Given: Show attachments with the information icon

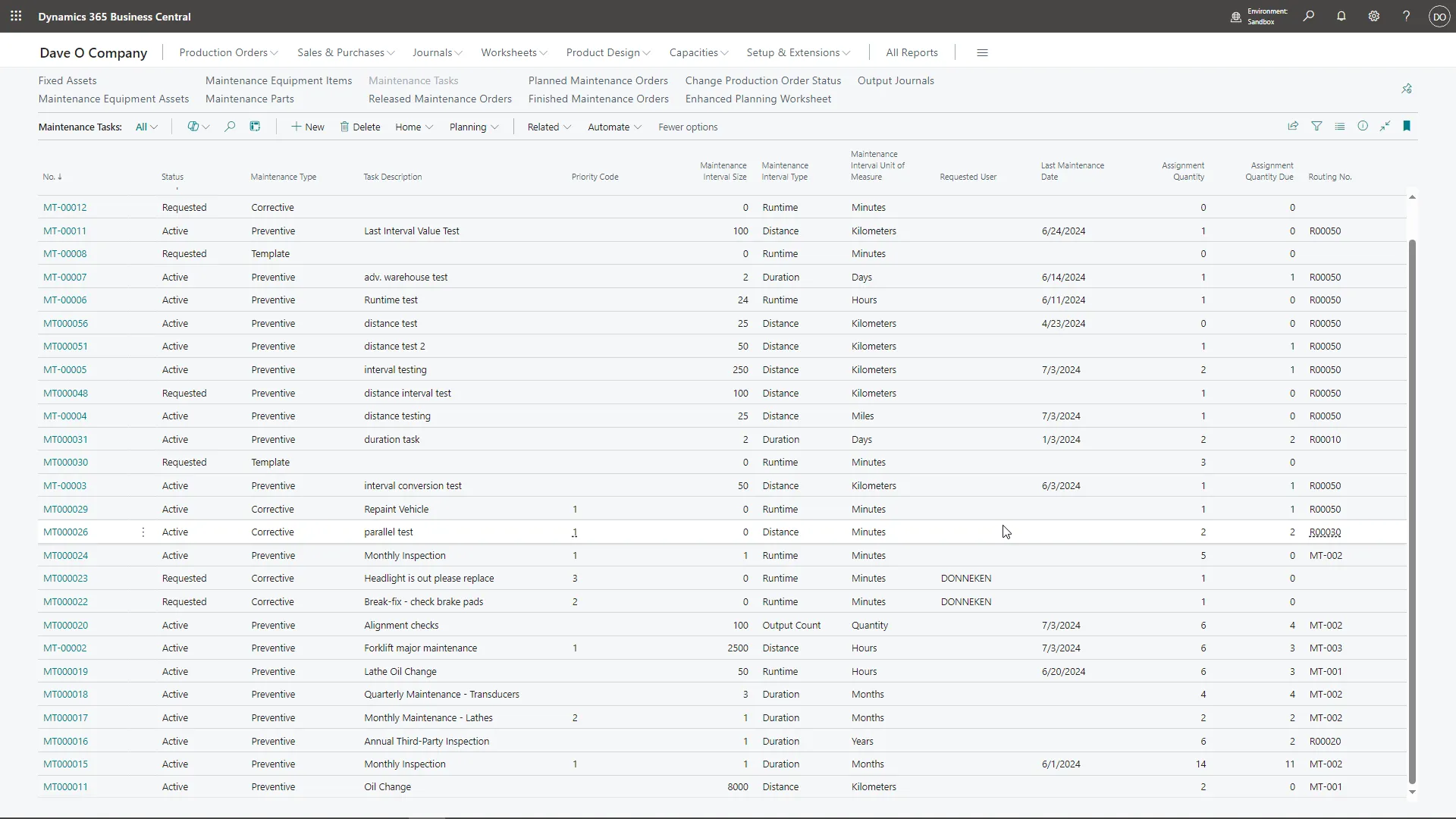Looking at the screenshot, I should pos(1363,126).
